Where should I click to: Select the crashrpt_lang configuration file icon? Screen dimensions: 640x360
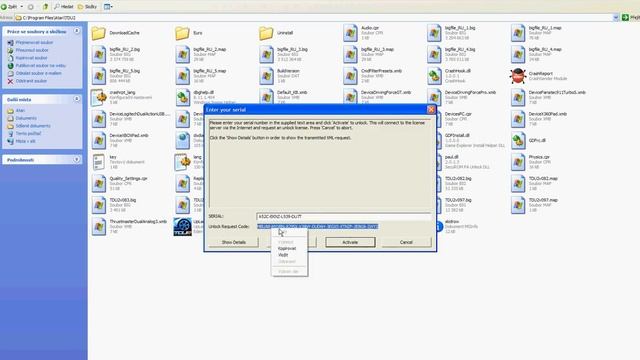[x=99, y=98]
